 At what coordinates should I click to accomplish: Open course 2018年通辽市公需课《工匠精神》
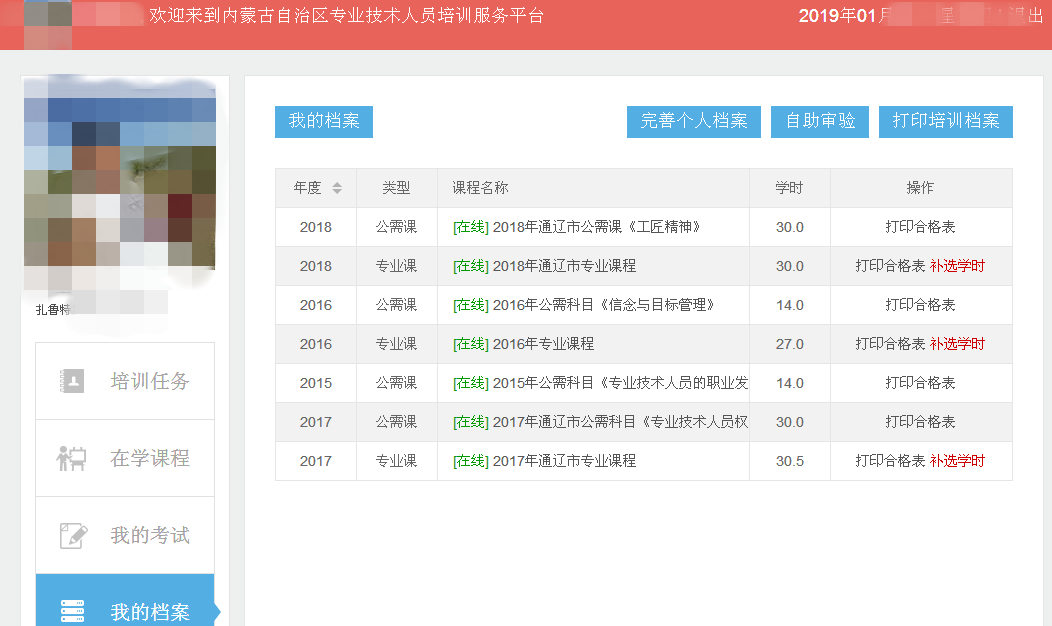point(596,227)
